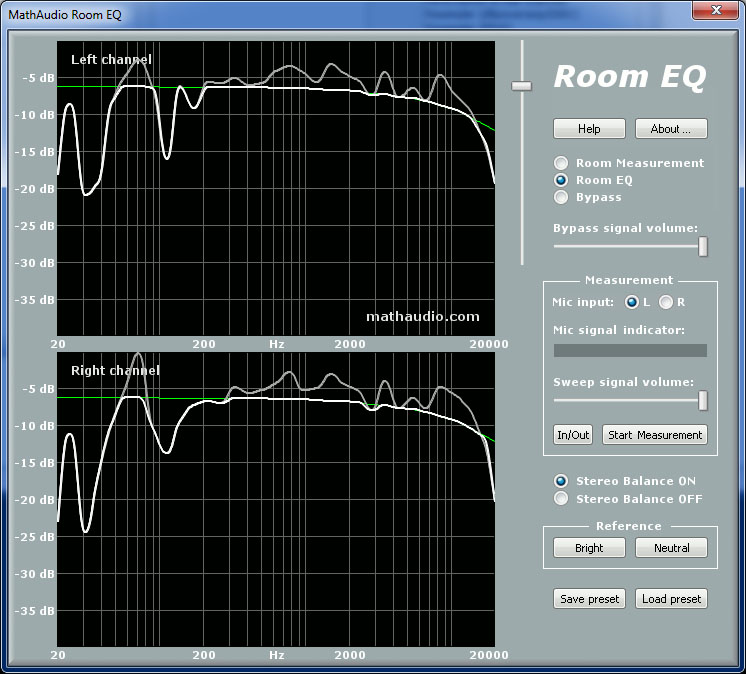Click the Reference group heading
This screenshot has height=674, width=746.
628,526
